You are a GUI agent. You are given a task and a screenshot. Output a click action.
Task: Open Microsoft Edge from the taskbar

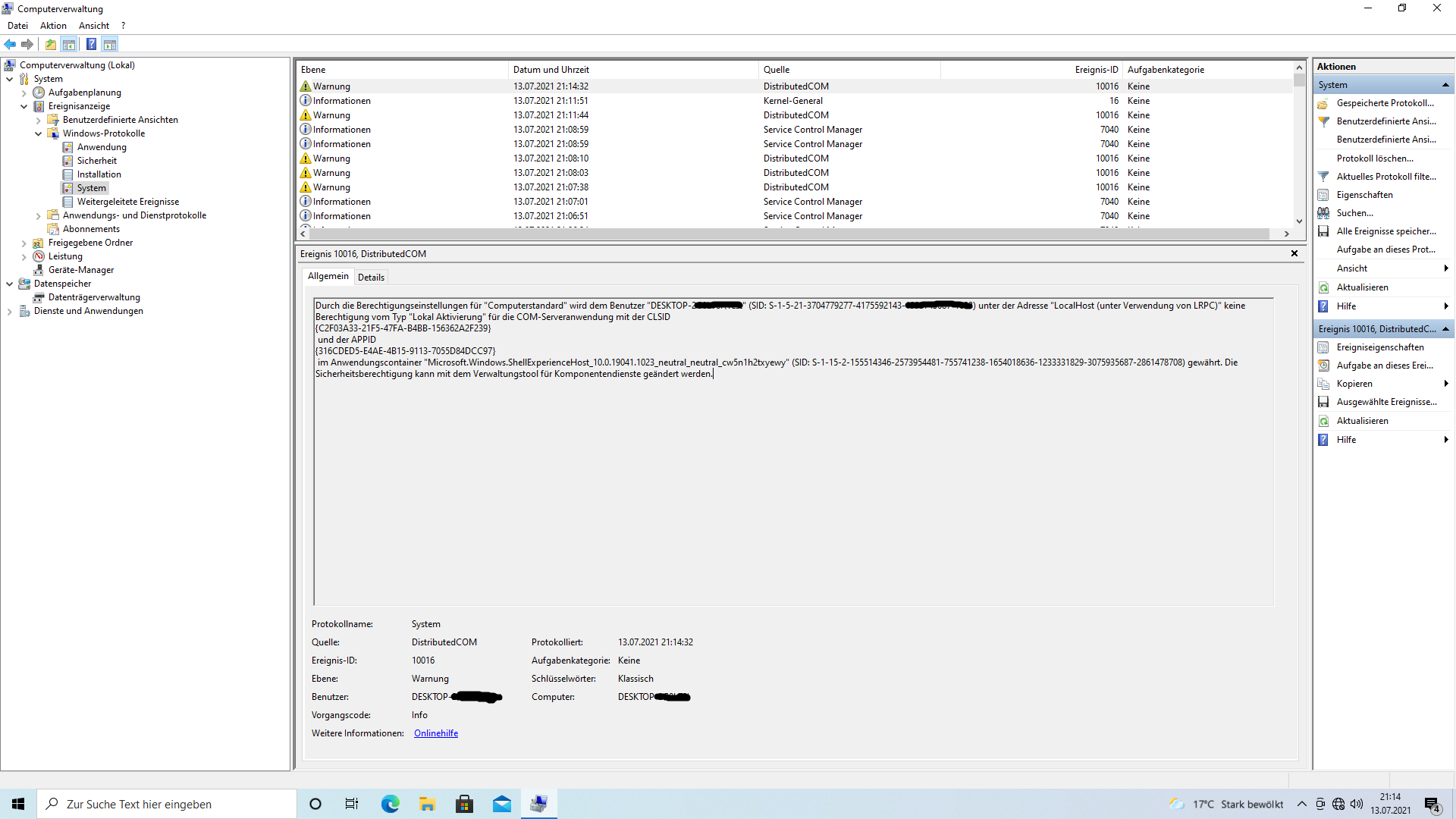click(390, 804)
